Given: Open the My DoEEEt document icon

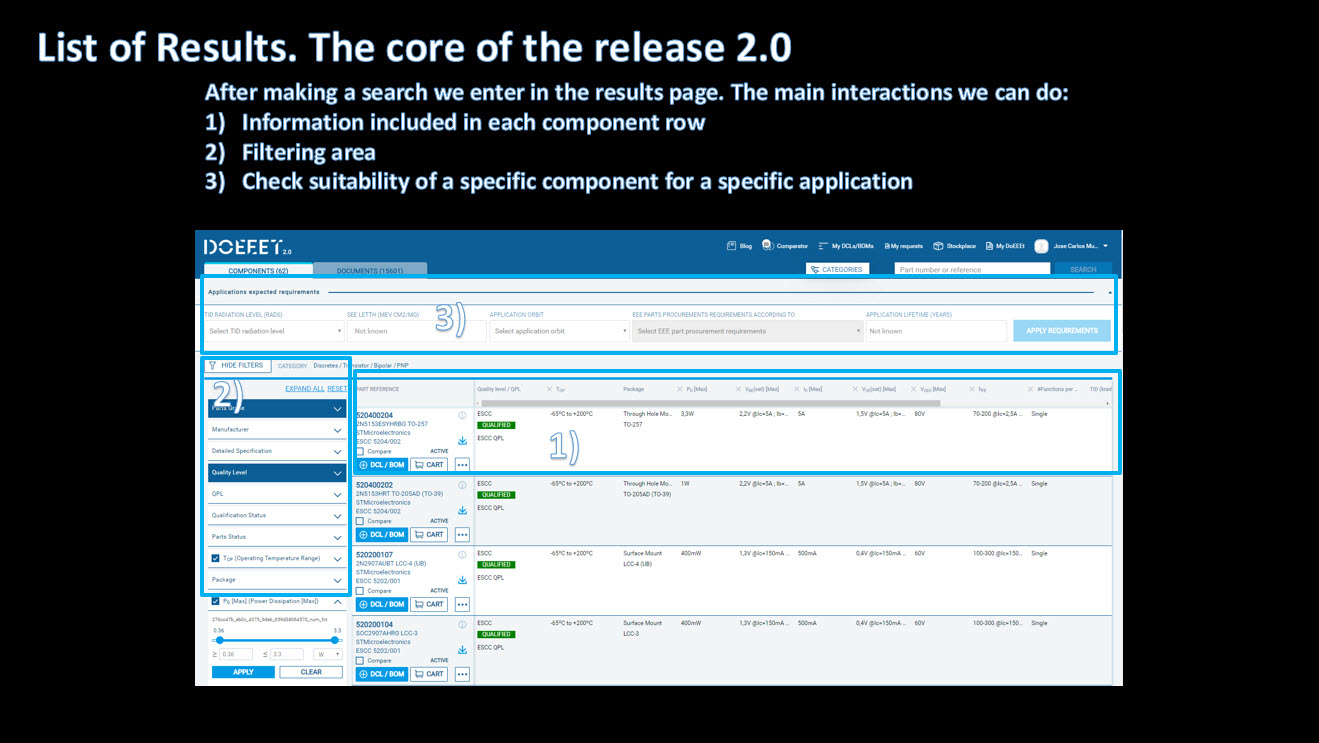Looking at the screenshot, I should [x=988, y=246].
